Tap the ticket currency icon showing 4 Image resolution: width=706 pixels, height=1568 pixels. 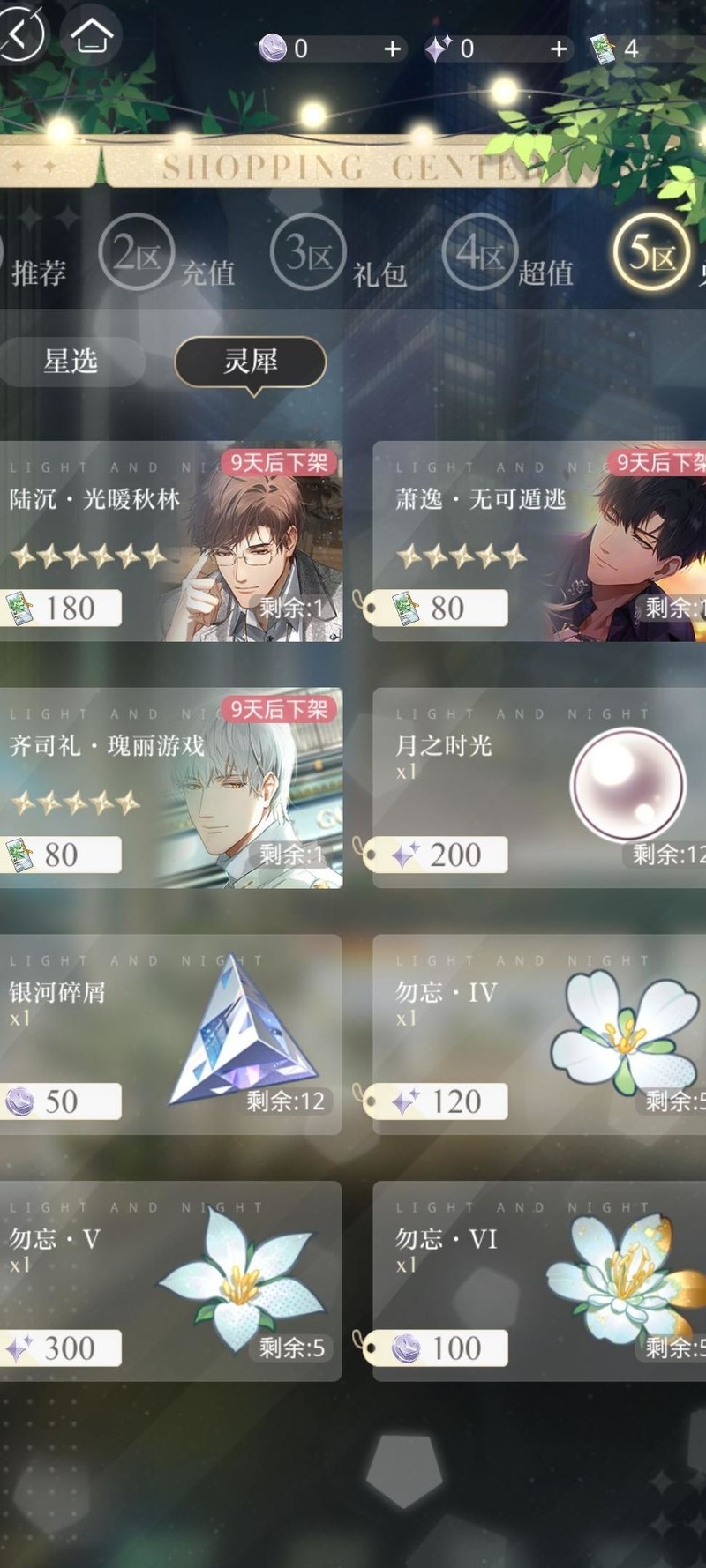point(602,49)
